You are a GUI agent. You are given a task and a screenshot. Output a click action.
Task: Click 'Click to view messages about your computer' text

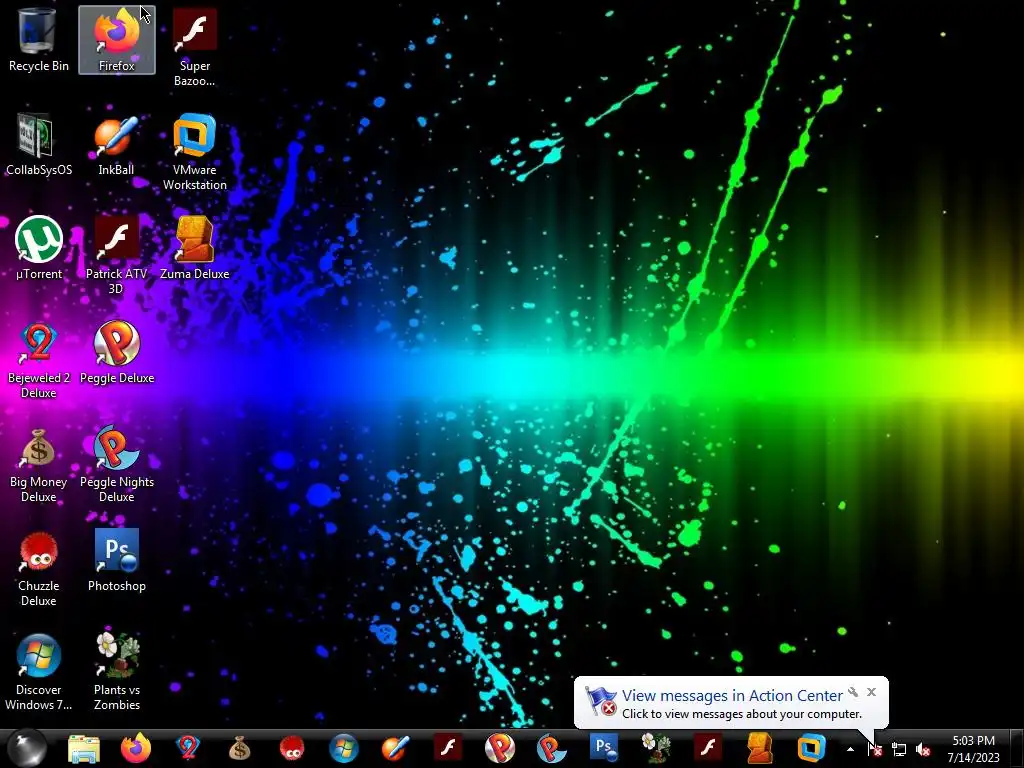tap(742, 714)
